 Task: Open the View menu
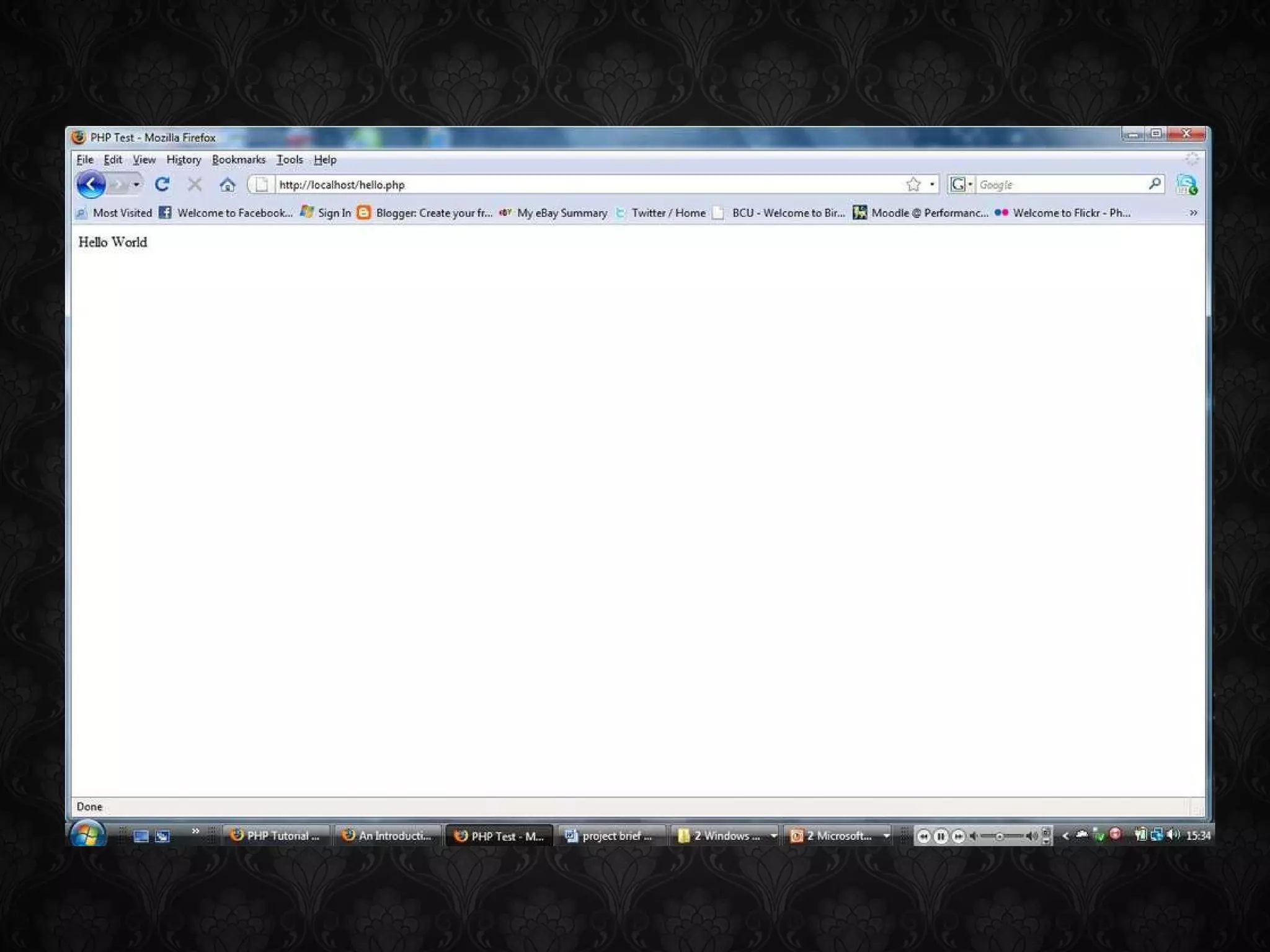click(144, 160)
